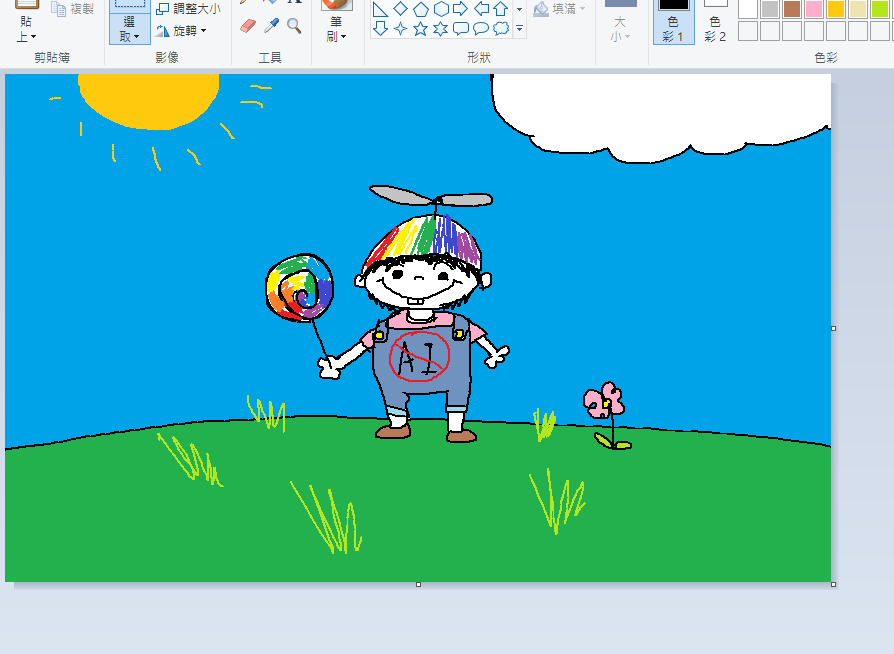894x654 pixels.
Task: Choose the six-point star shape
Action: 440,29
